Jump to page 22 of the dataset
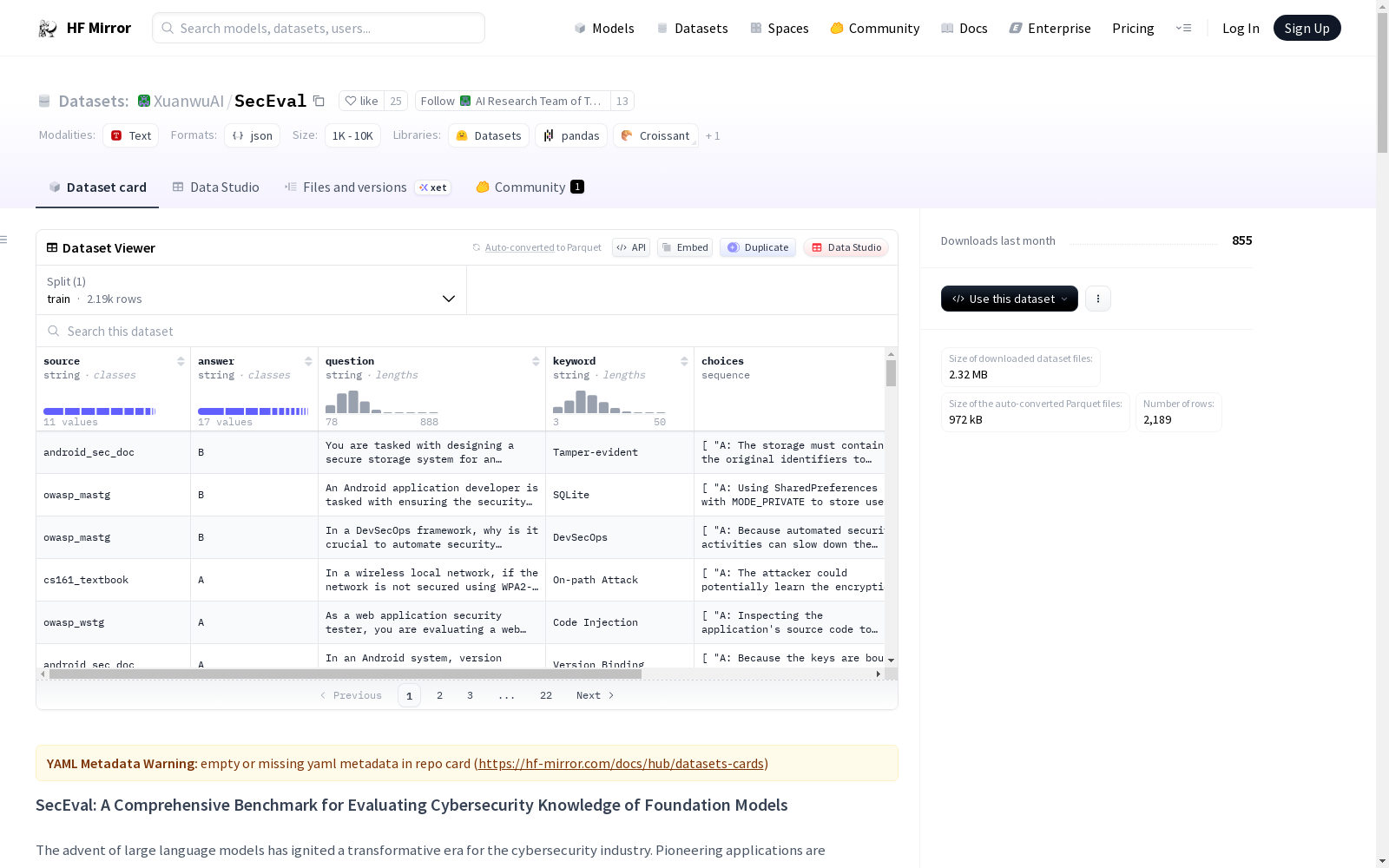 click(546, 695)
